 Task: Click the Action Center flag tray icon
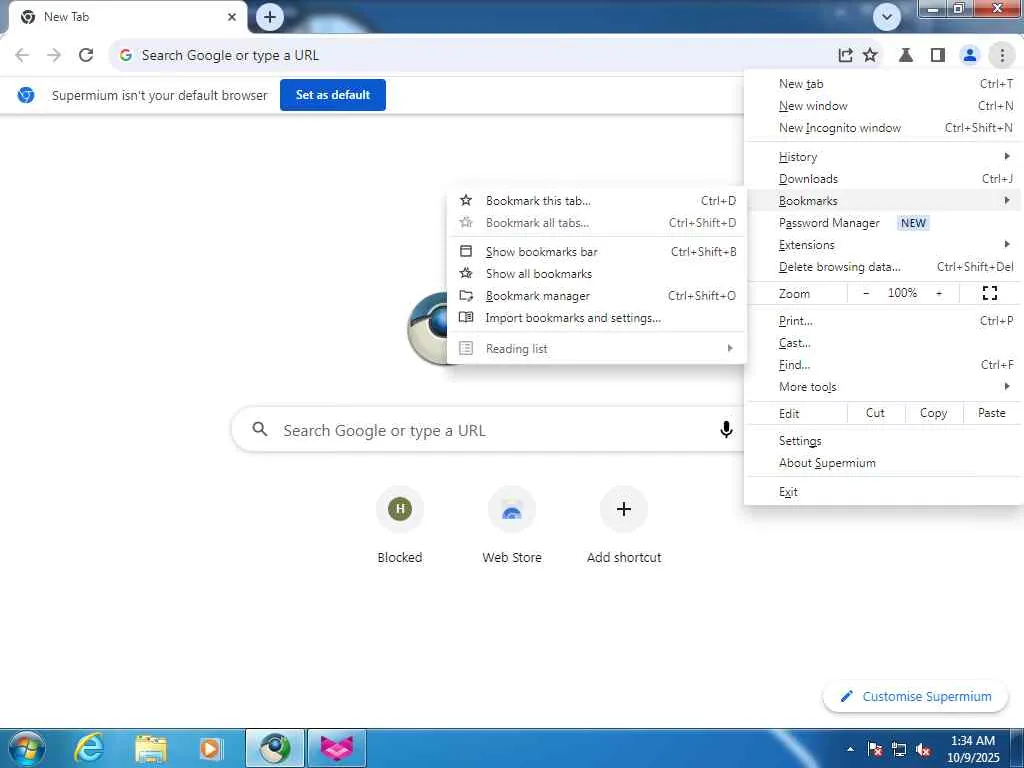point(875,749)
